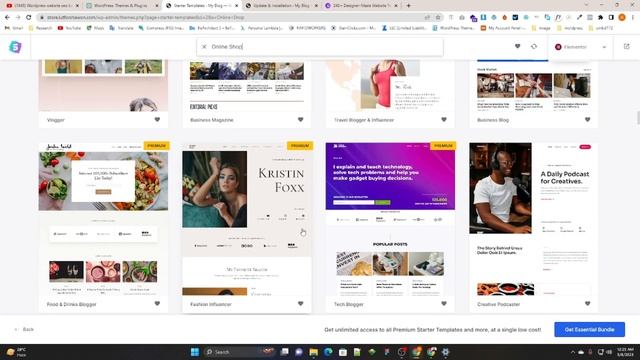Show hidden tray icons chevron
The image size is (640, 360).
(x=572, y=352)
